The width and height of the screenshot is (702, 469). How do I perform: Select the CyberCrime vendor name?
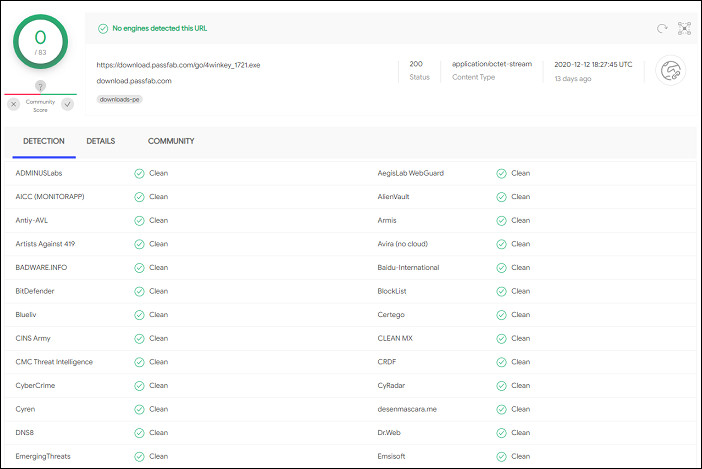[x=35, y=385]
